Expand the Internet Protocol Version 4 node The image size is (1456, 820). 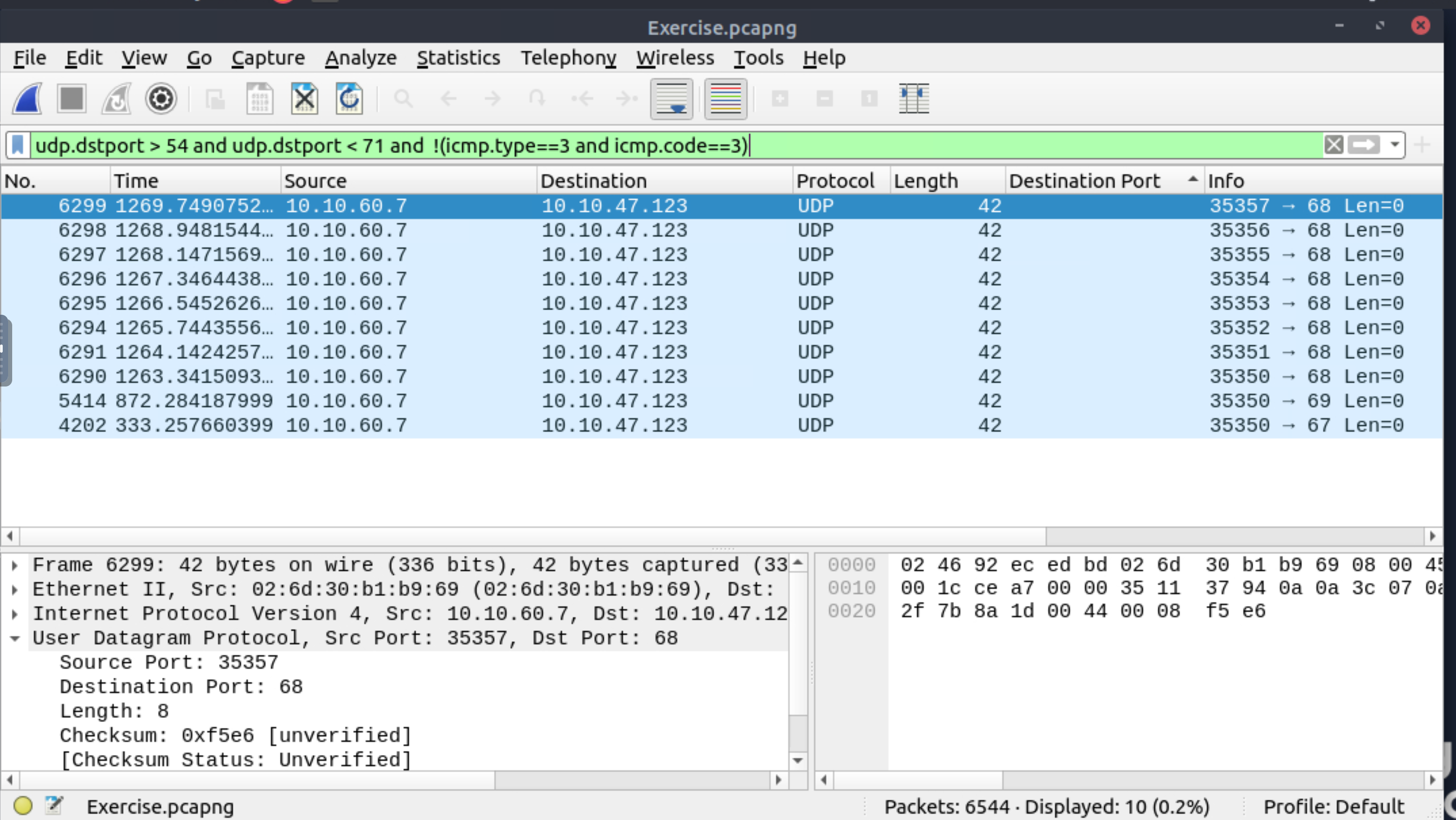point(15,614)
